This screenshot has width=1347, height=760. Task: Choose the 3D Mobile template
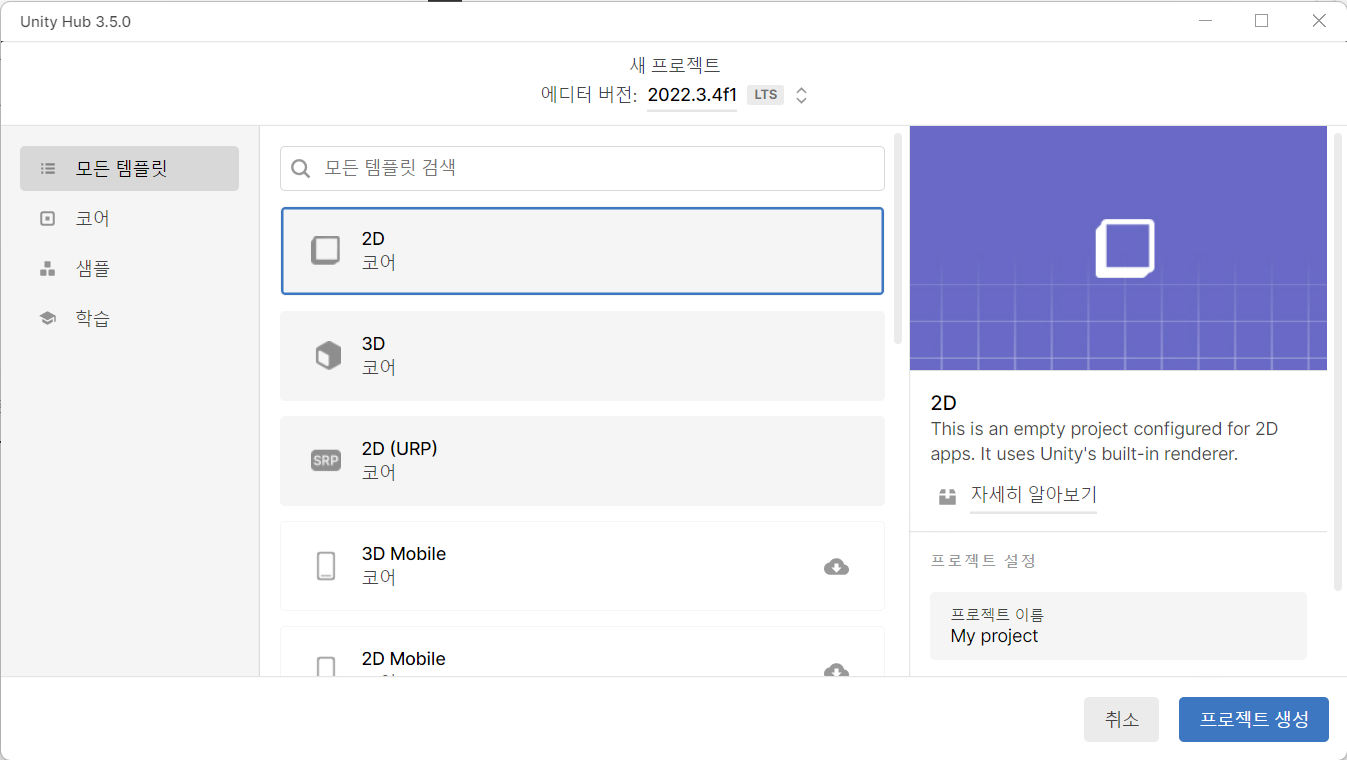[x=582, y=566]
